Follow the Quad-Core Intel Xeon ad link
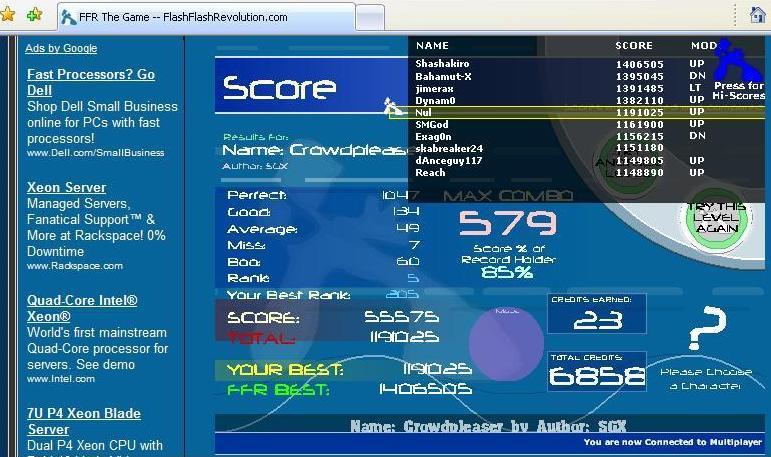This screenshot has height=457, width=771. point(82,308)
